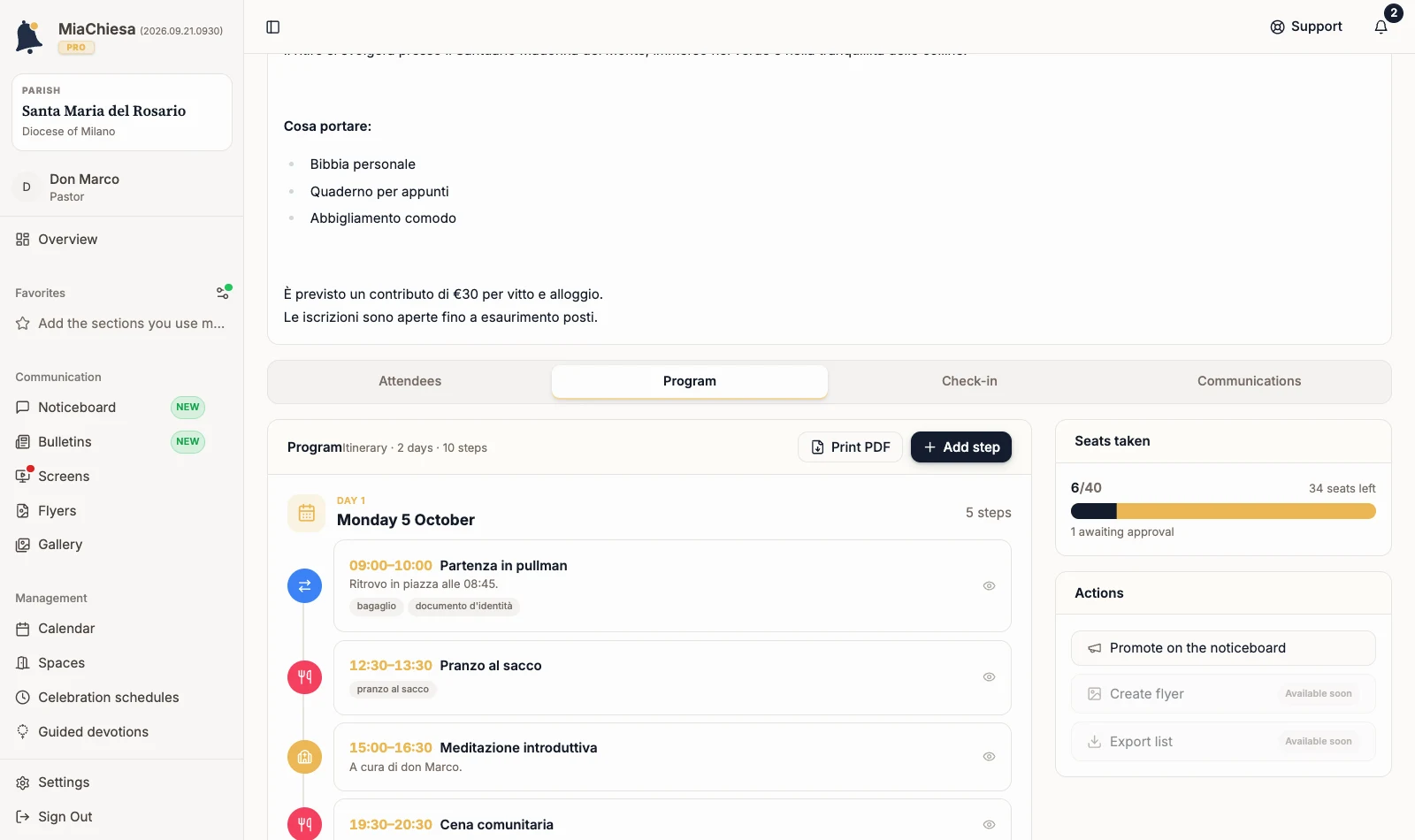Screen dimensions: 1415x840
Task: Click Promote on the noticeboard
Action: [x=1223, y=648]
